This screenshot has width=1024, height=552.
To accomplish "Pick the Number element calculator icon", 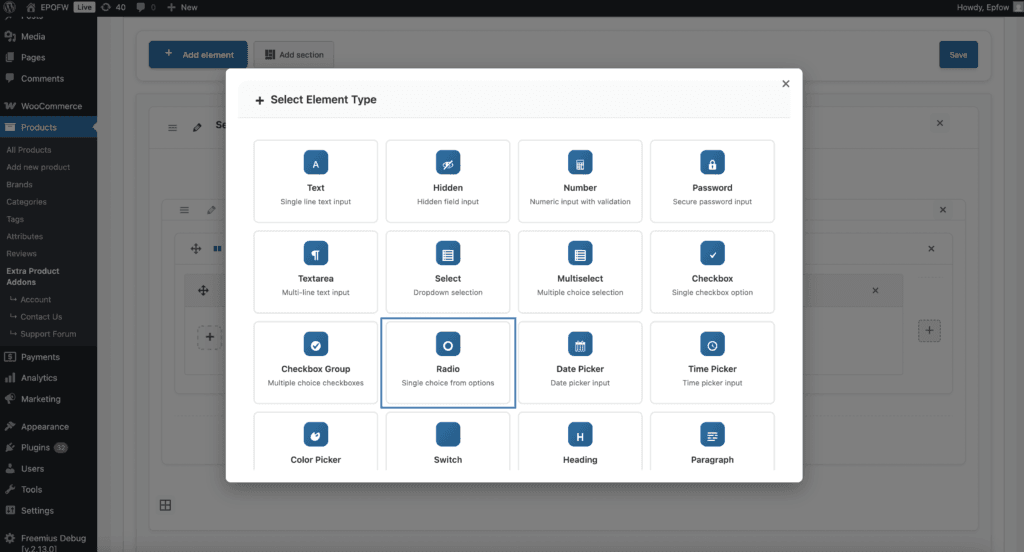I will click(x=580, y=163).
